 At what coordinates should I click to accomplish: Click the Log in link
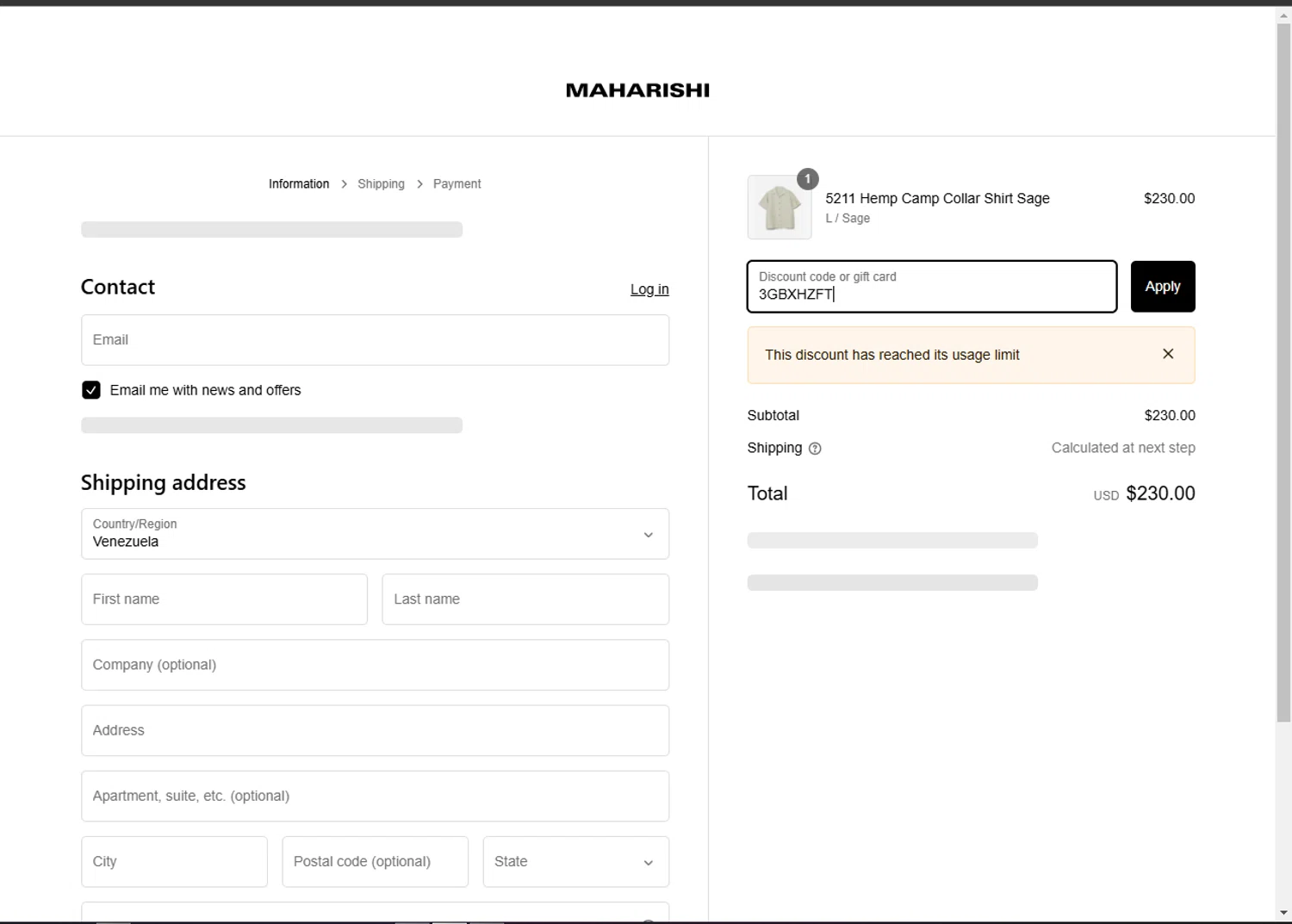click(x=649, y=289)
